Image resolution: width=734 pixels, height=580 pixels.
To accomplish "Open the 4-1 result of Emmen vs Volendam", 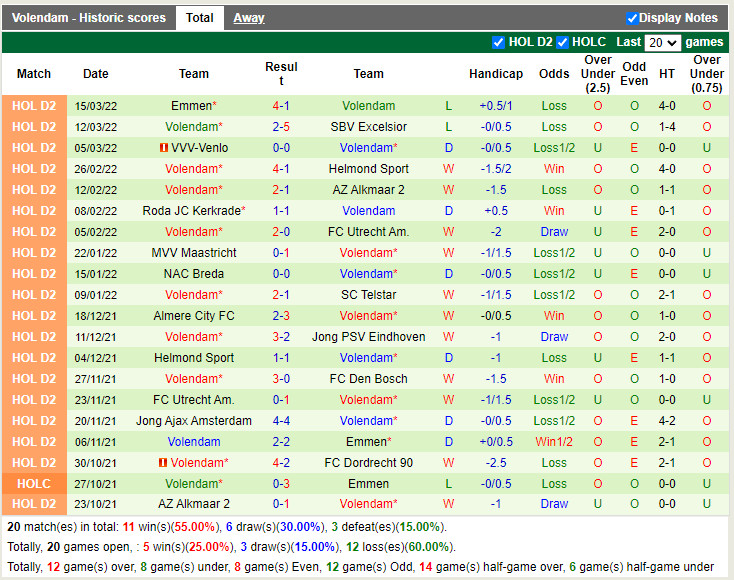I will (x=281, y=106).
